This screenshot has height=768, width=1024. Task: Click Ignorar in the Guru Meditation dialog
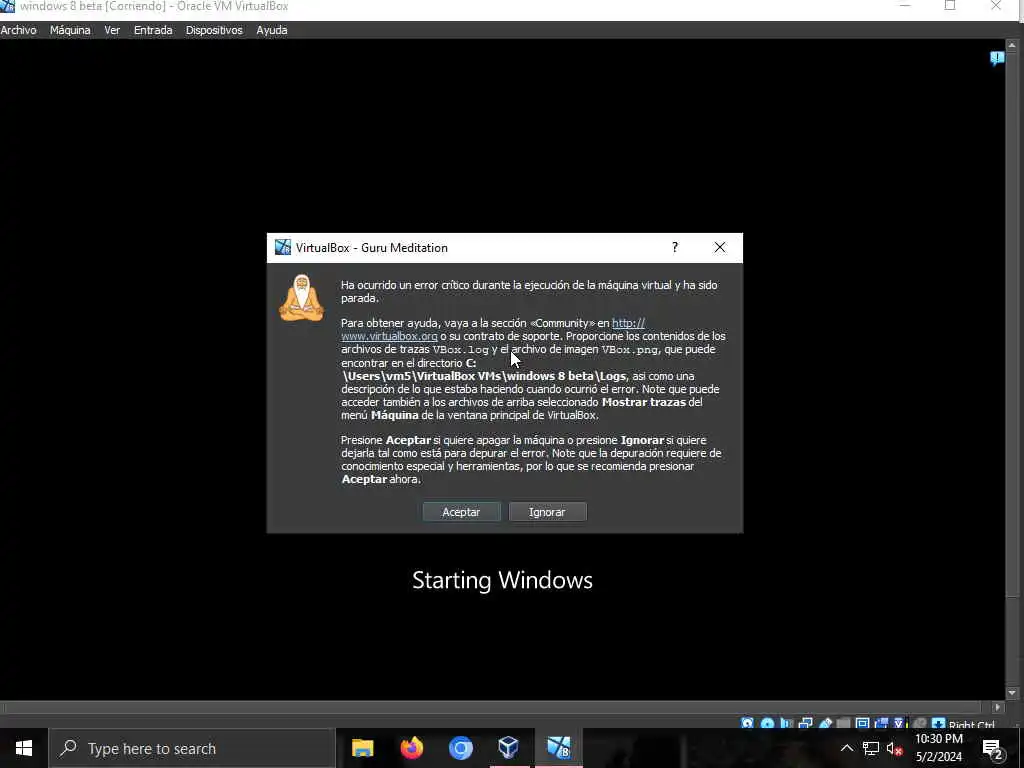tap(547, 512)
